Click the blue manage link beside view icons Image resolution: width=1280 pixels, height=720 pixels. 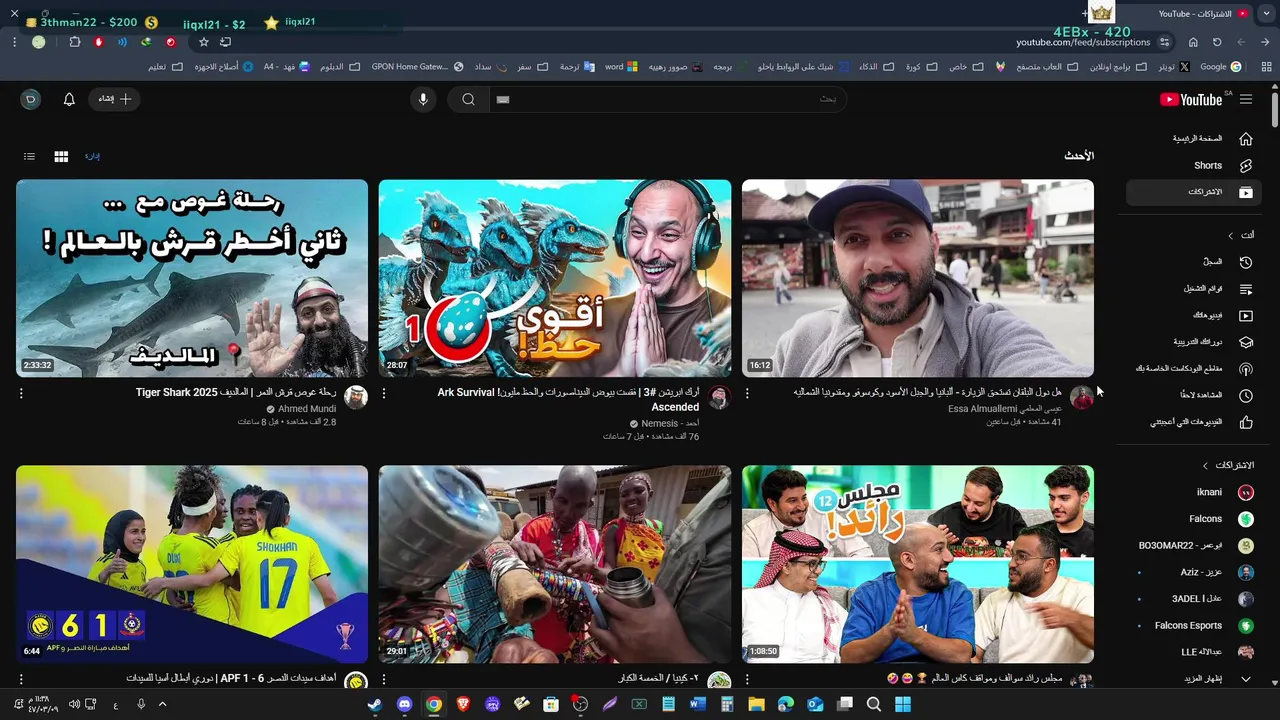point(92,156)
